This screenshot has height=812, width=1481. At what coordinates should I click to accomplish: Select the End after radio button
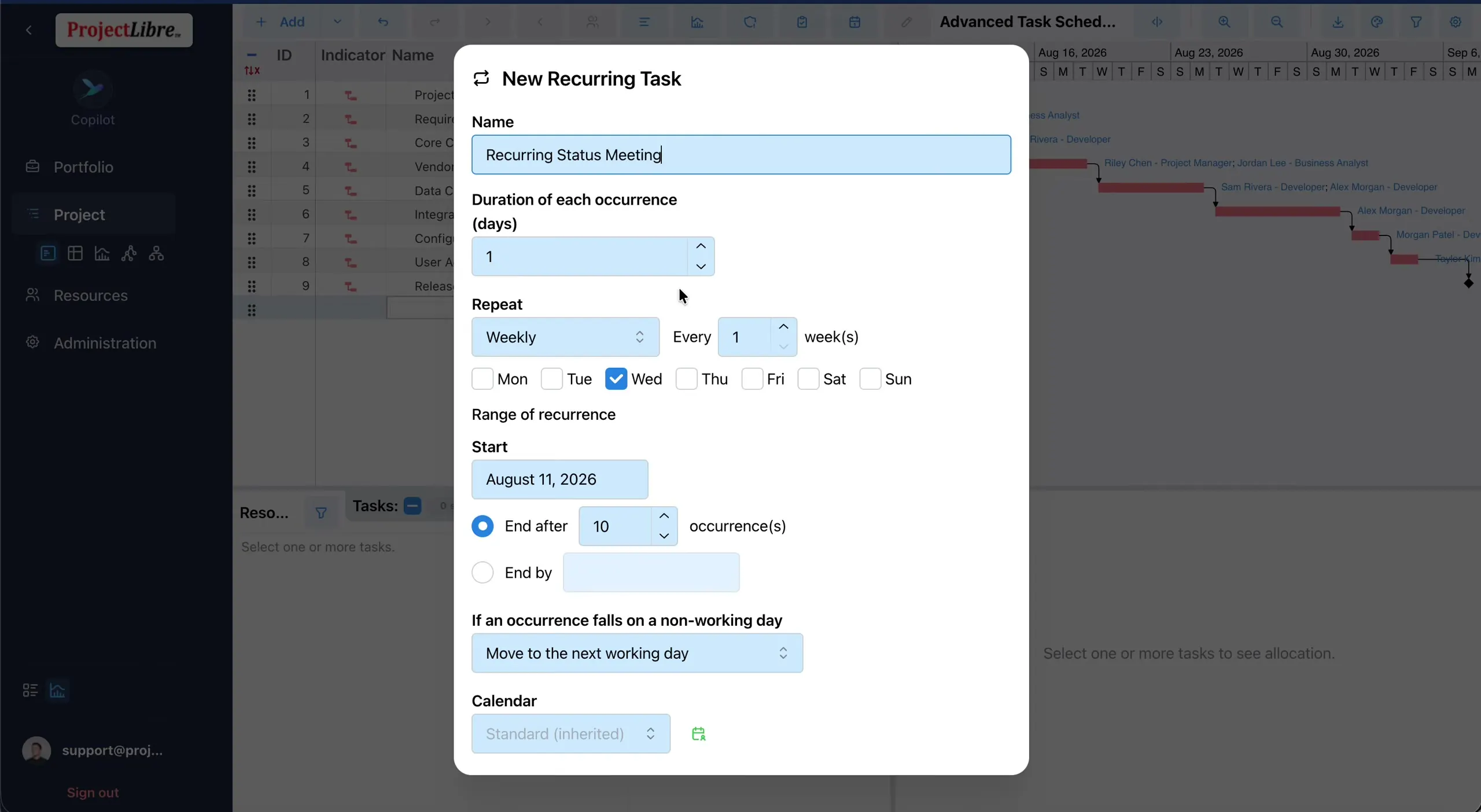pyautogui.click(x=482, y=526)
